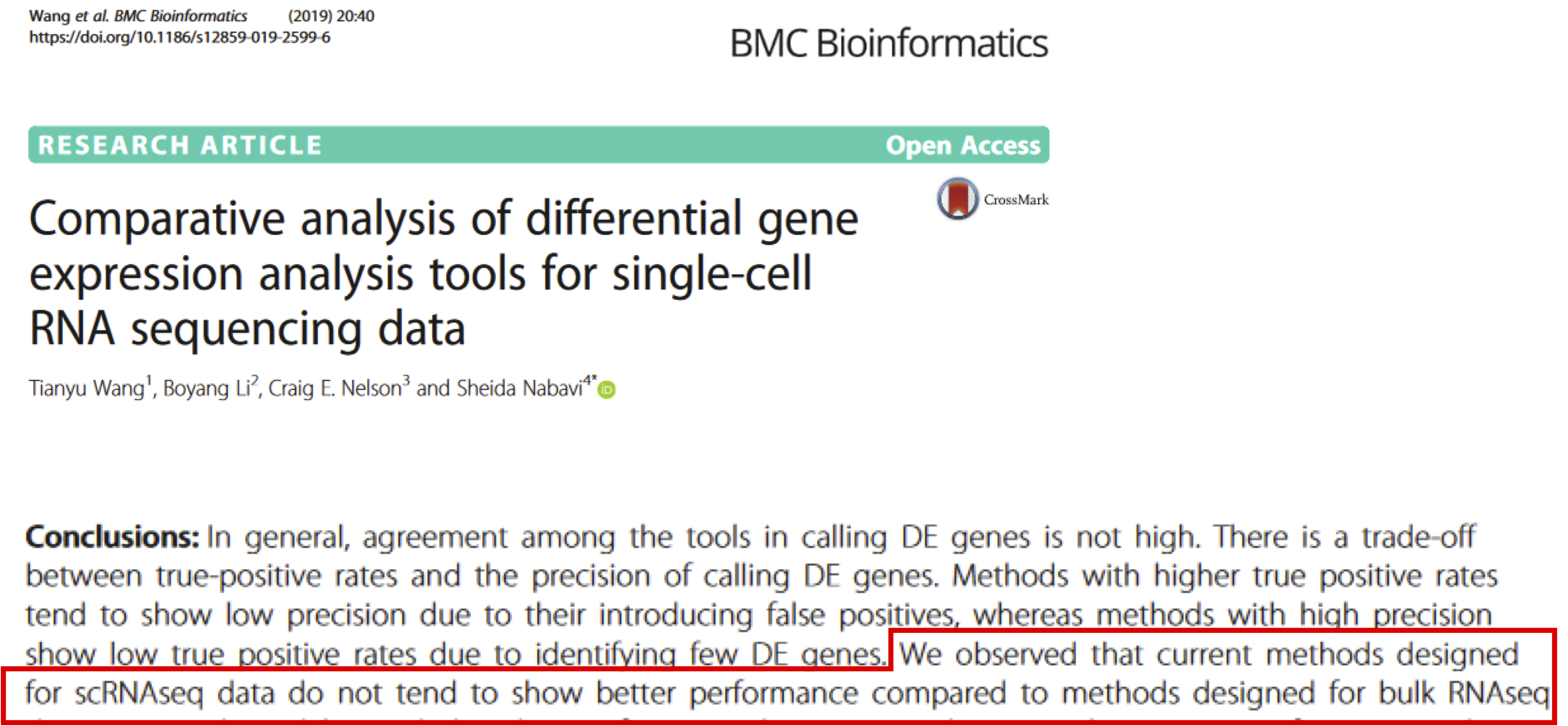The width and height of the screenshot is (1568, 726).
Task: Open the green ORCID iD icon
Action: [606, 390]
